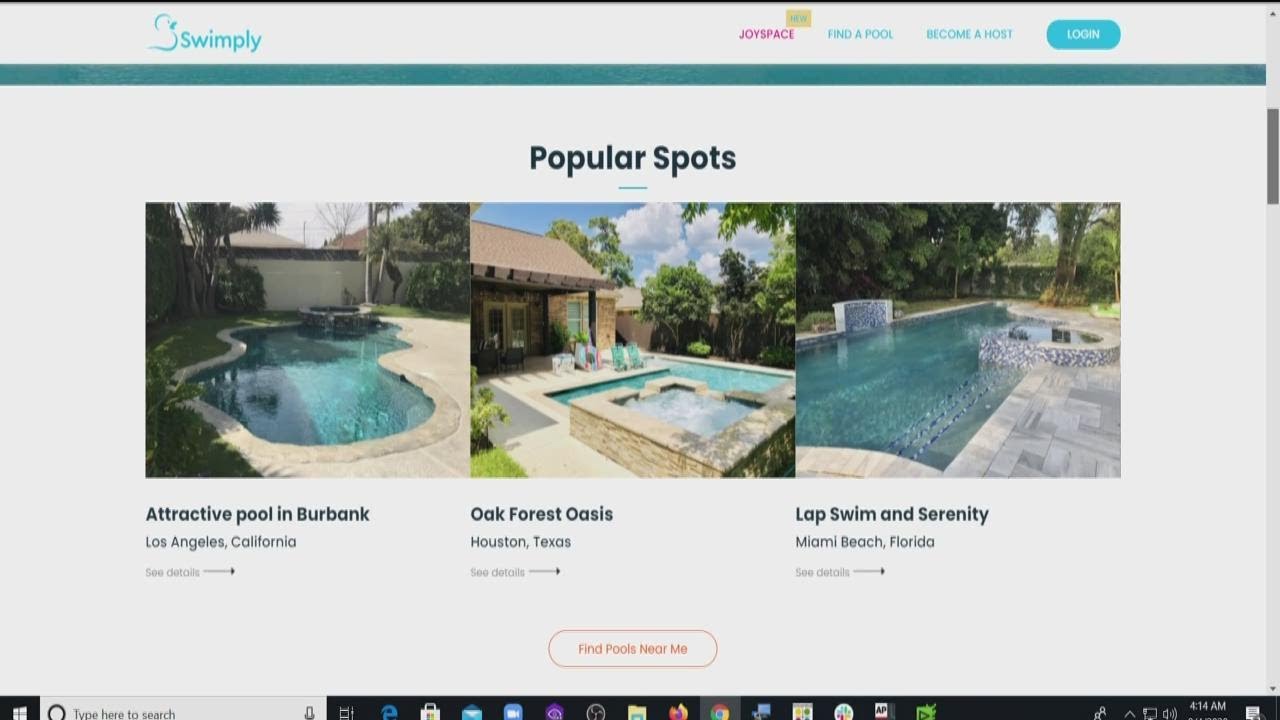Viewport: 1280px width, 720px height.
Task: Click 'Miami Beach, Florida' location text
Action: pyautogui.click(x=865, y=542)
